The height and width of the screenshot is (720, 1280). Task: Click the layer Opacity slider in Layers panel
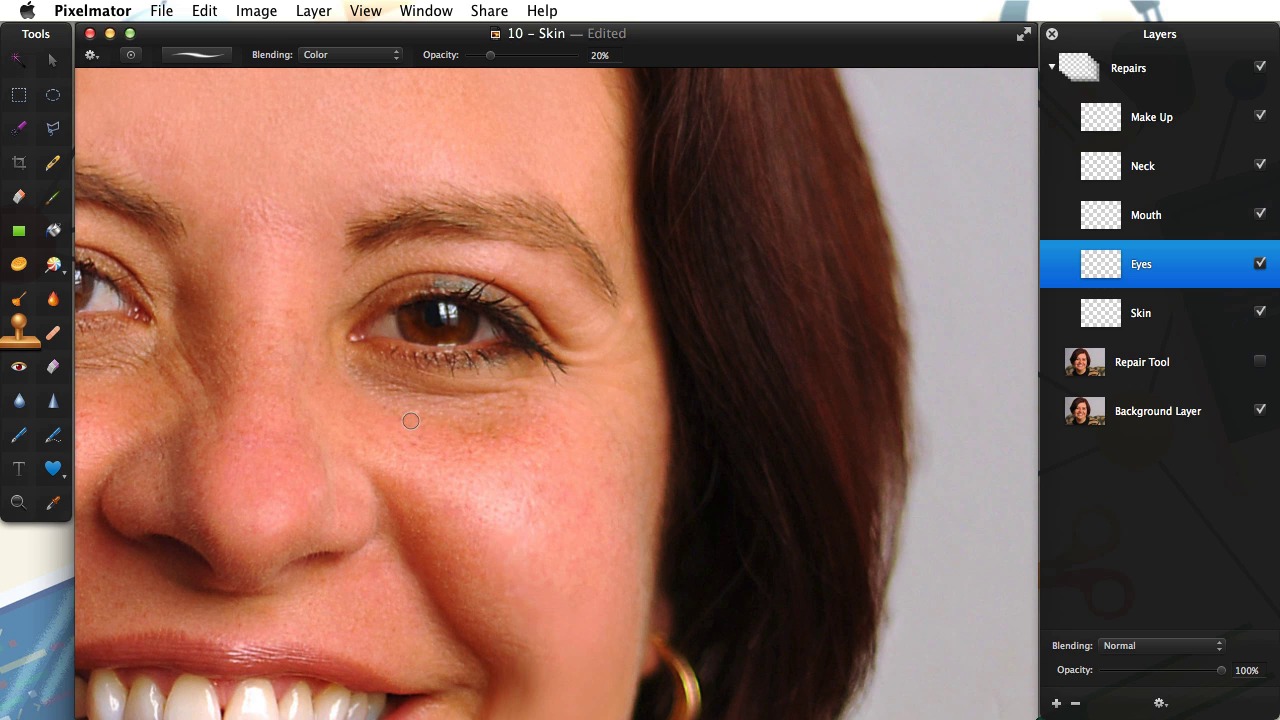1221,670
